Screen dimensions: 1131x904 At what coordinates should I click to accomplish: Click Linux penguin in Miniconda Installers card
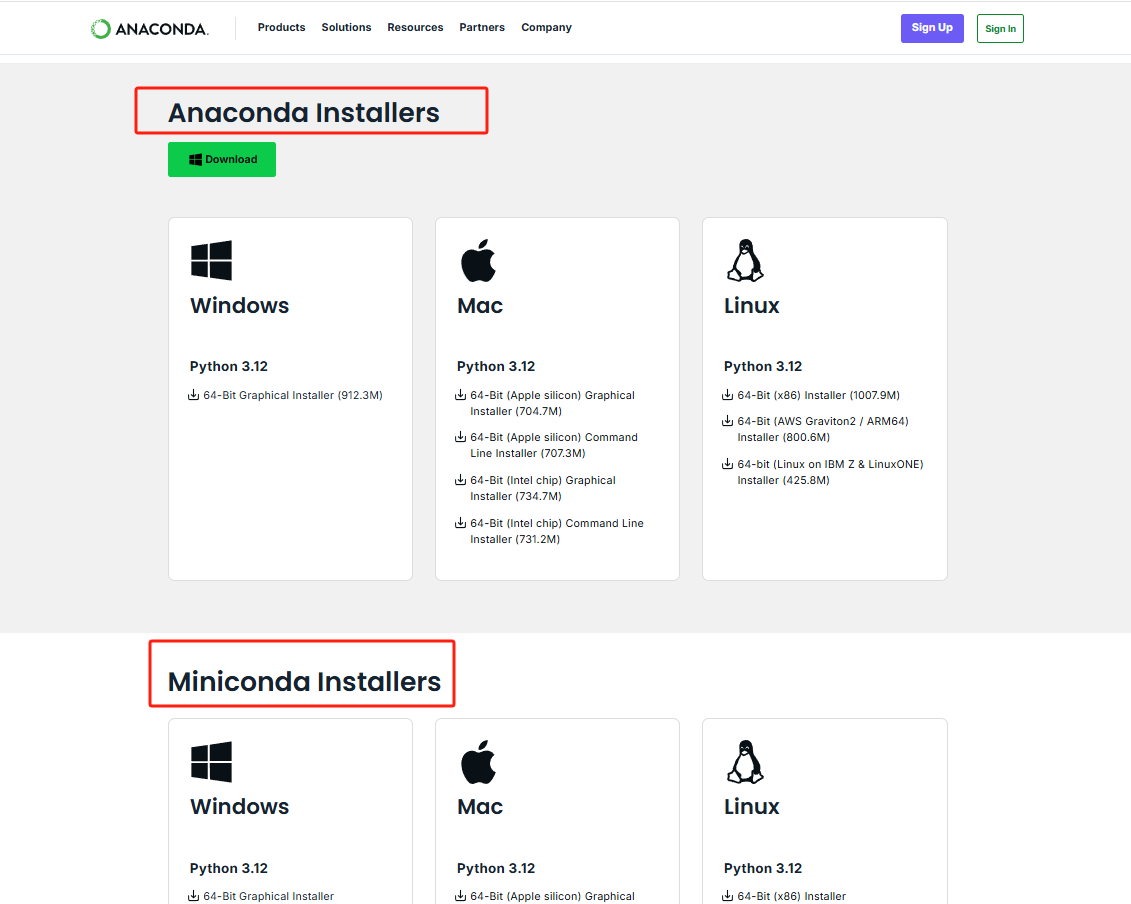pos(745,762)
